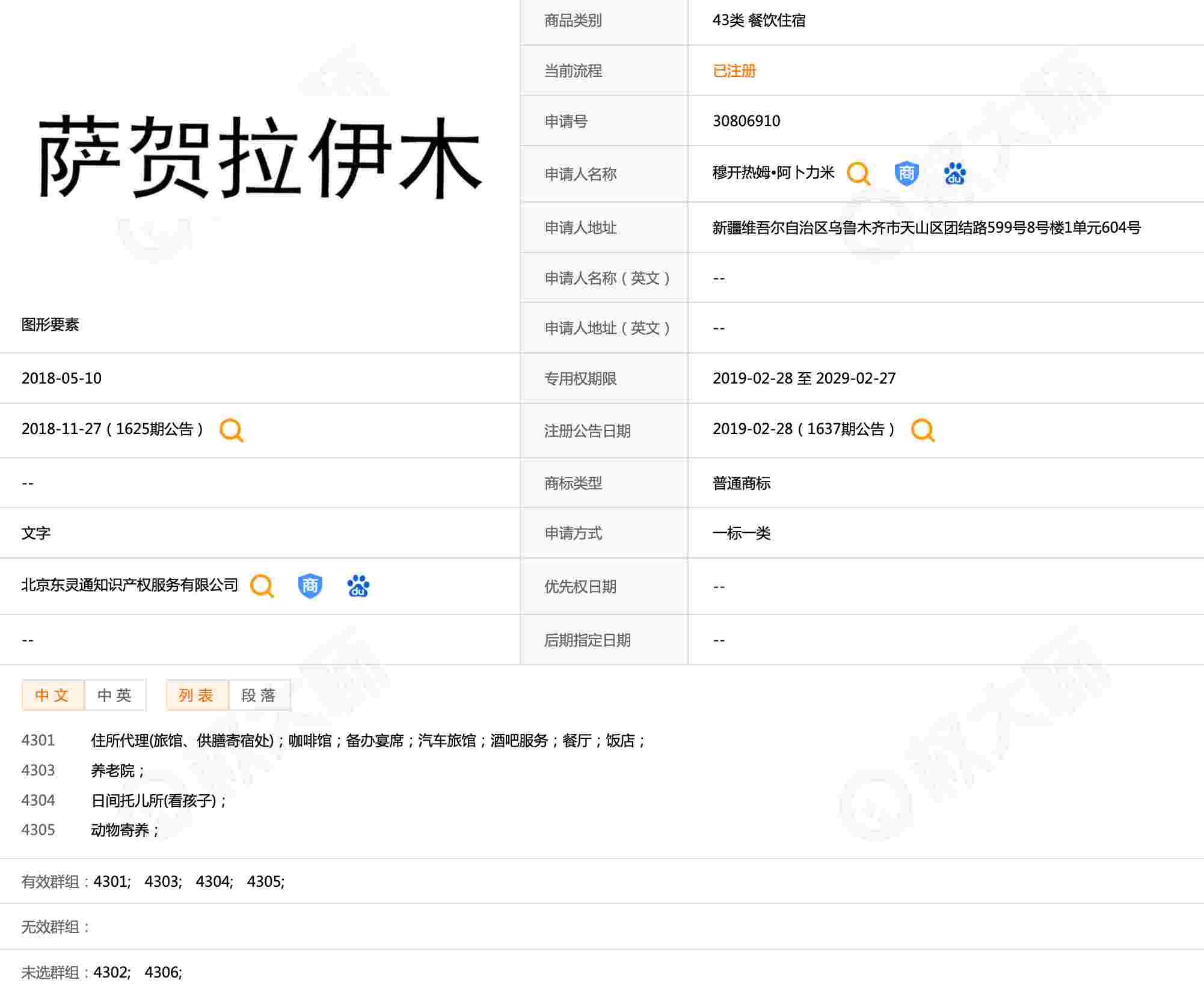Image resolution: width=1204 pixels, height=992 pixels.
Task: Select 列表 list view tab
Action: (197, 696)
